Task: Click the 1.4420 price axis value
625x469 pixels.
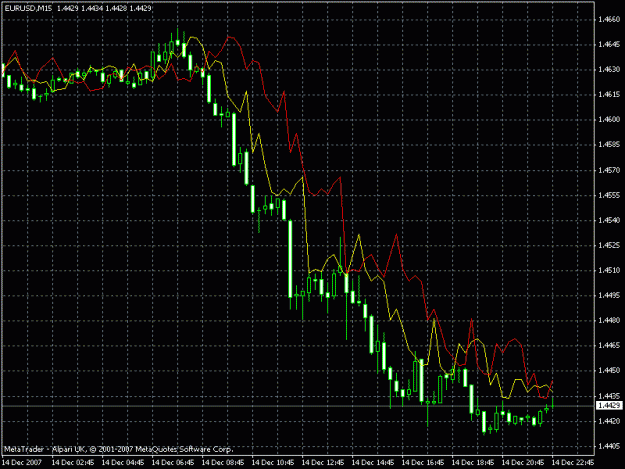Action: click(x=609, y=421)
